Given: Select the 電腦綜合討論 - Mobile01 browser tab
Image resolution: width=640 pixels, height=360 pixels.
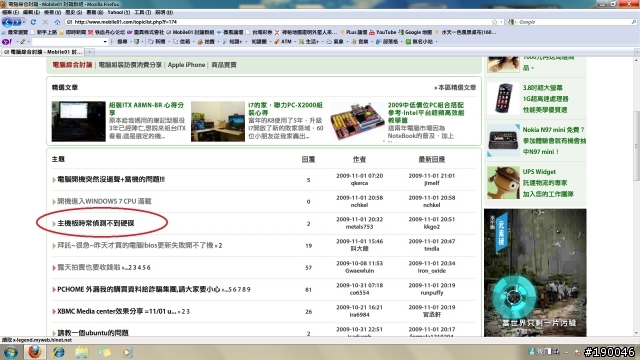Looking at the screenshot, I should pyautogui.click(x=42, y=52).
